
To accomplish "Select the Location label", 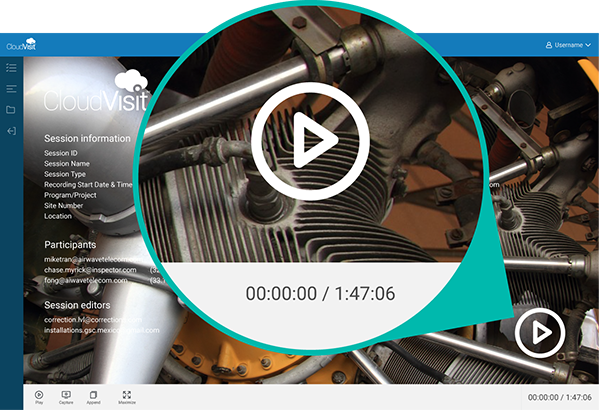I will point(58,216).
